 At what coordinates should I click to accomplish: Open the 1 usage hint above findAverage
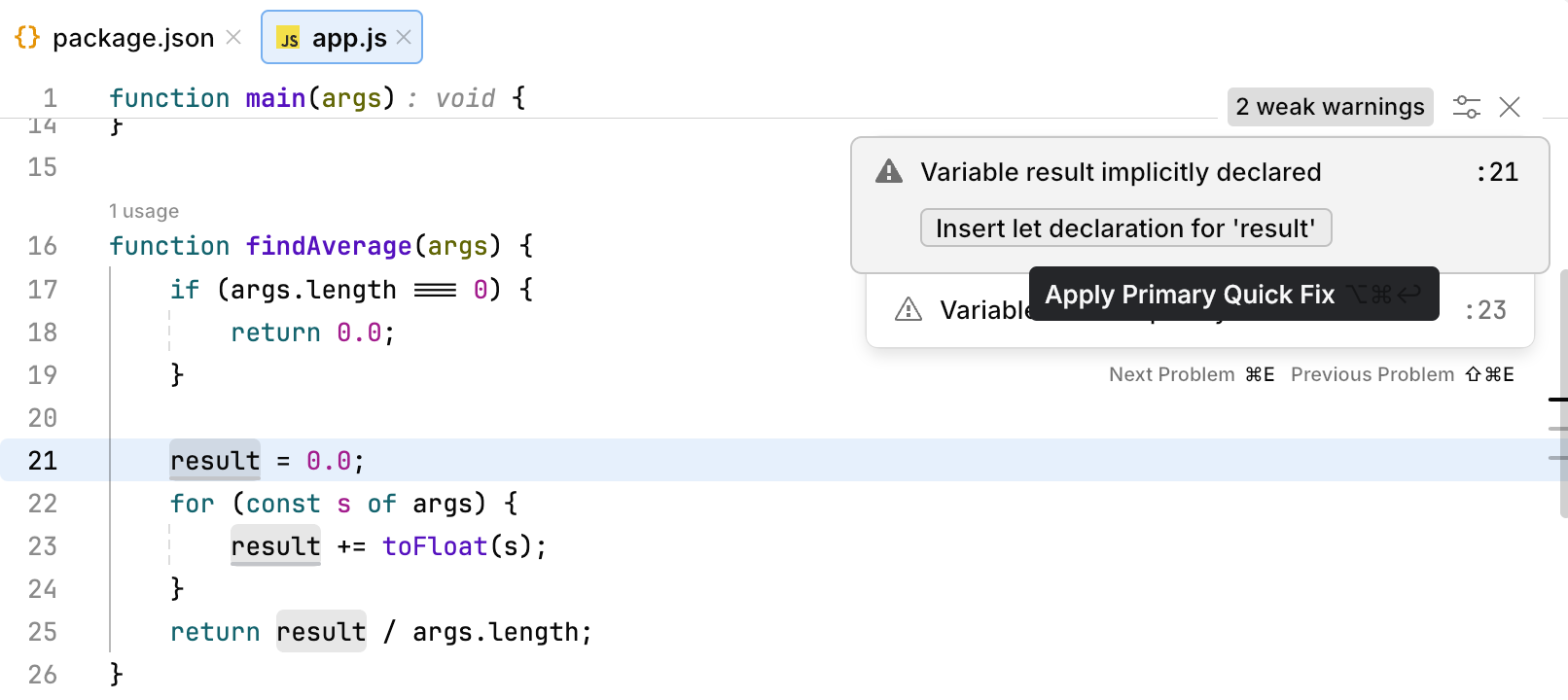point(144,211)
